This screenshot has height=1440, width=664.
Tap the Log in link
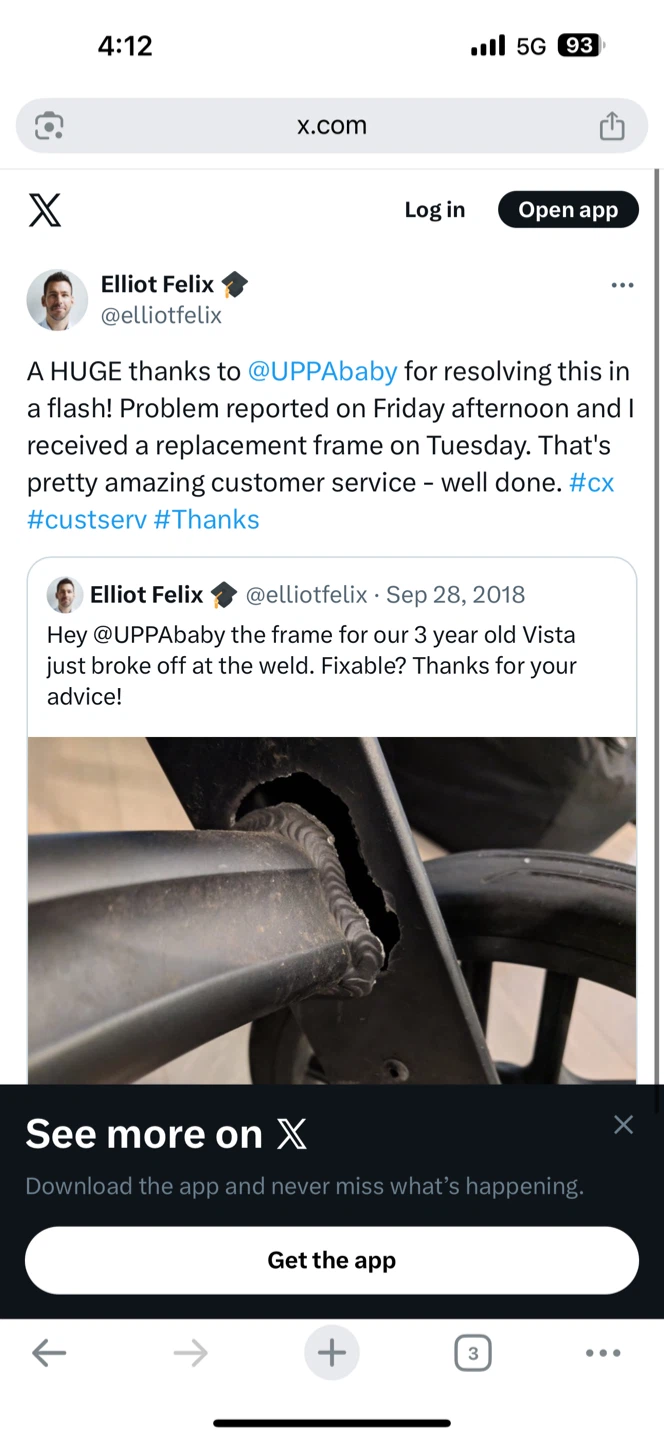coord(434,209)
